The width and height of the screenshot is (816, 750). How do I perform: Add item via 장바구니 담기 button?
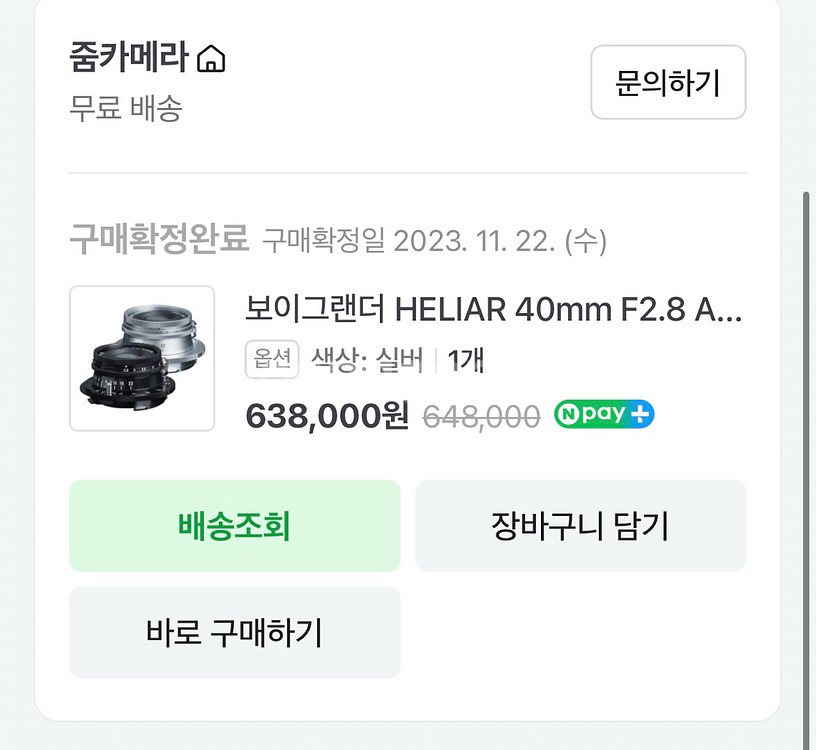[580, 526]
